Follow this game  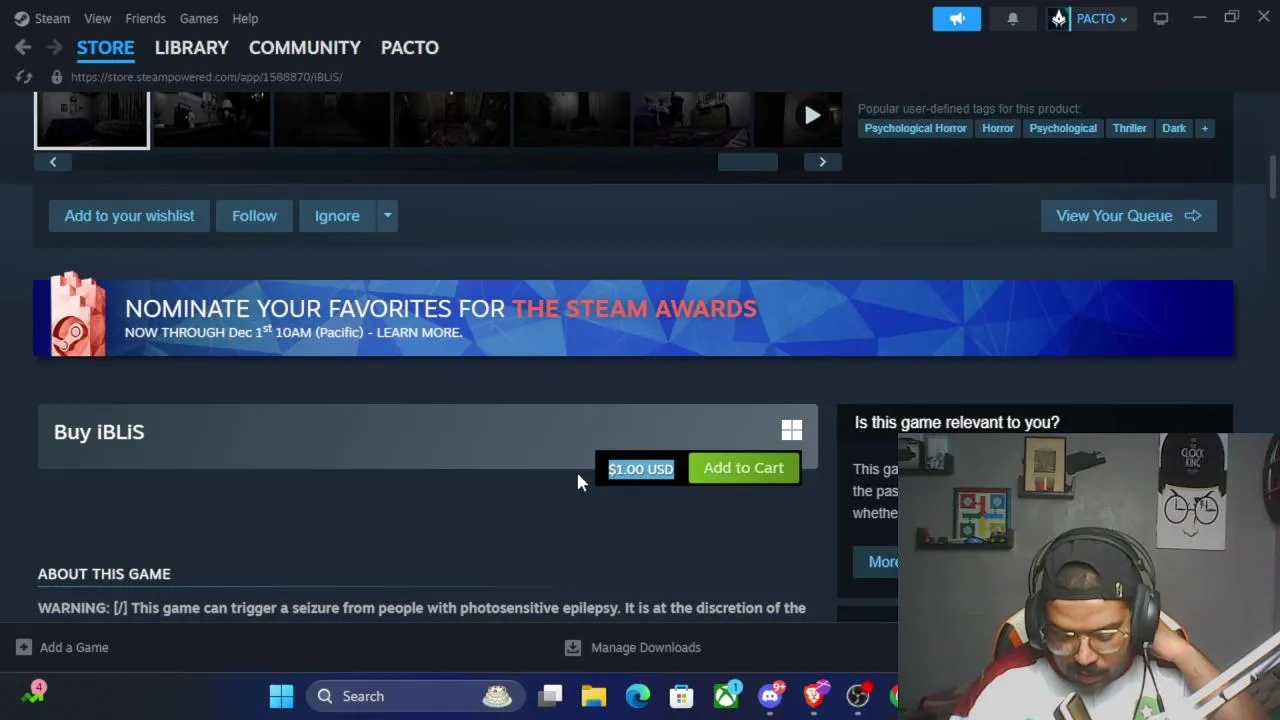click(254, 216)
